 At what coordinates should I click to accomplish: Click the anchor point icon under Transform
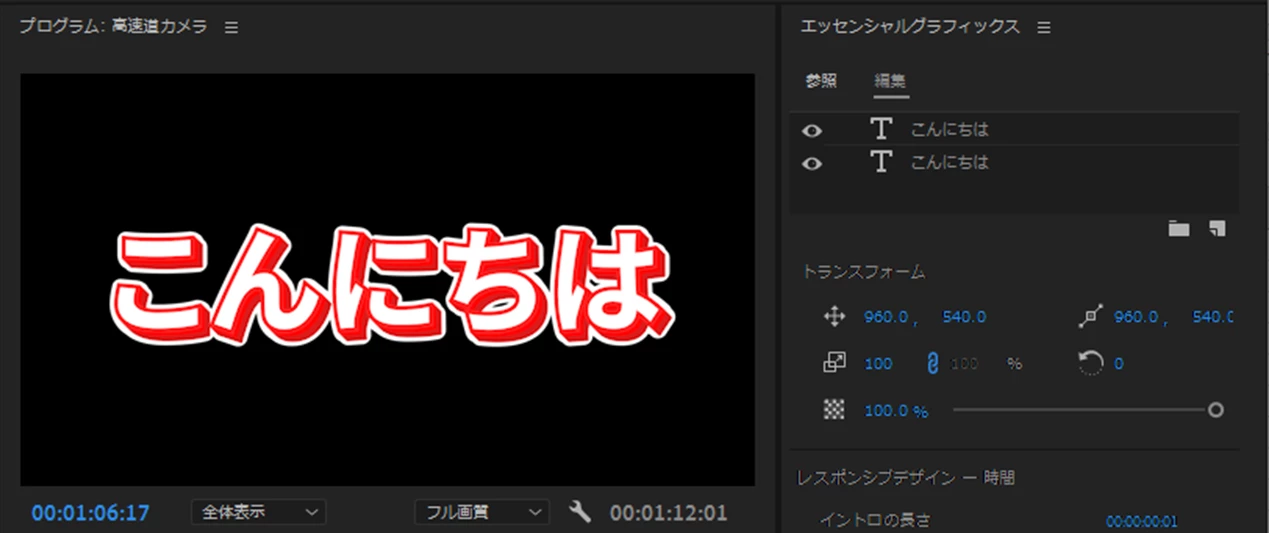coord(1090,317)
